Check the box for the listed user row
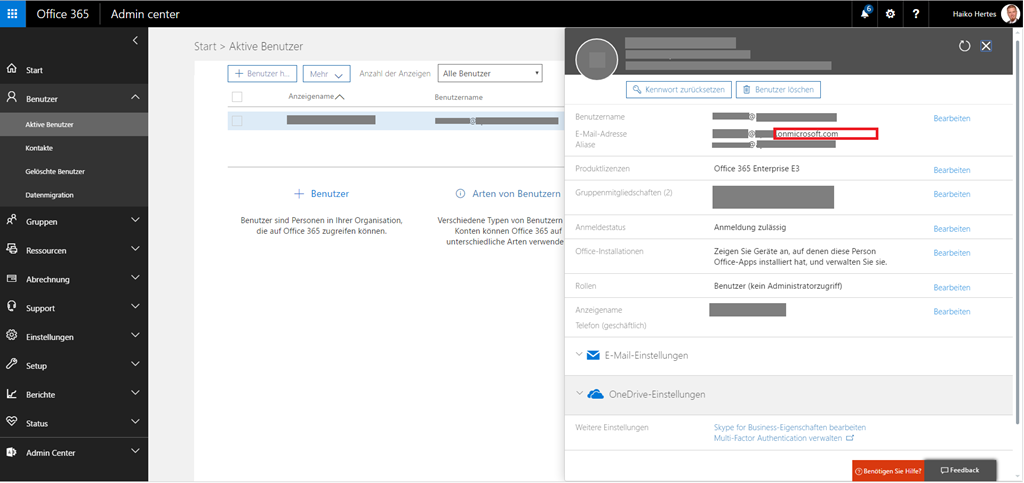This screenshot has width=1024, height=483. (237, 120)
